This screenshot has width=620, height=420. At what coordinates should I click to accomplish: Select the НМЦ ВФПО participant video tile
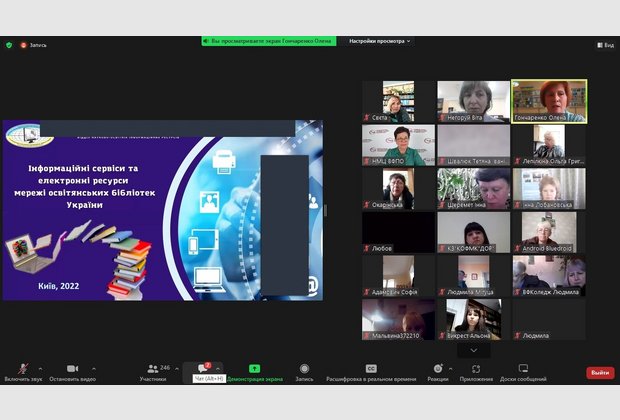coord(398,144)
